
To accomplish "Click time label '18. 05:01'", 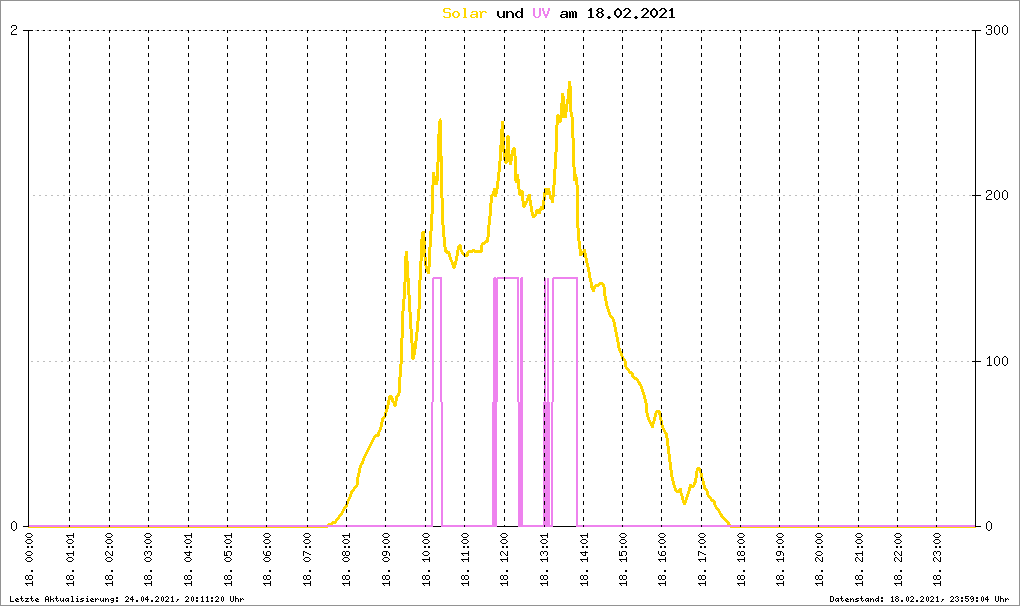I will (x=228, y=559).
